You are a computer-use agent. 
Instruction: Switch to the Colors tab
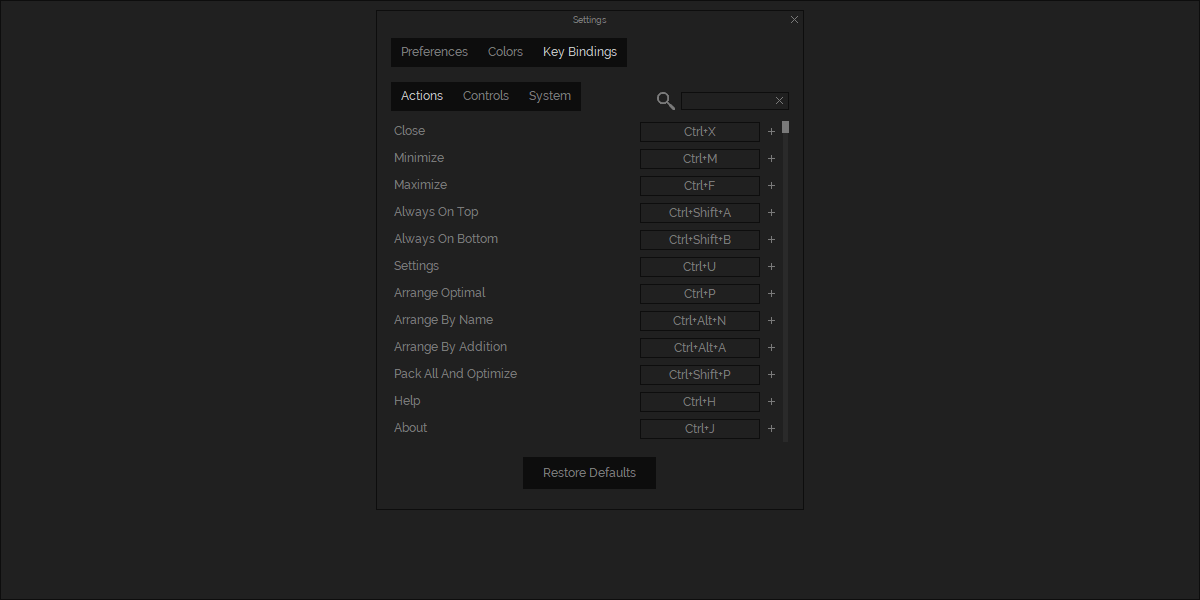(505, 52)
